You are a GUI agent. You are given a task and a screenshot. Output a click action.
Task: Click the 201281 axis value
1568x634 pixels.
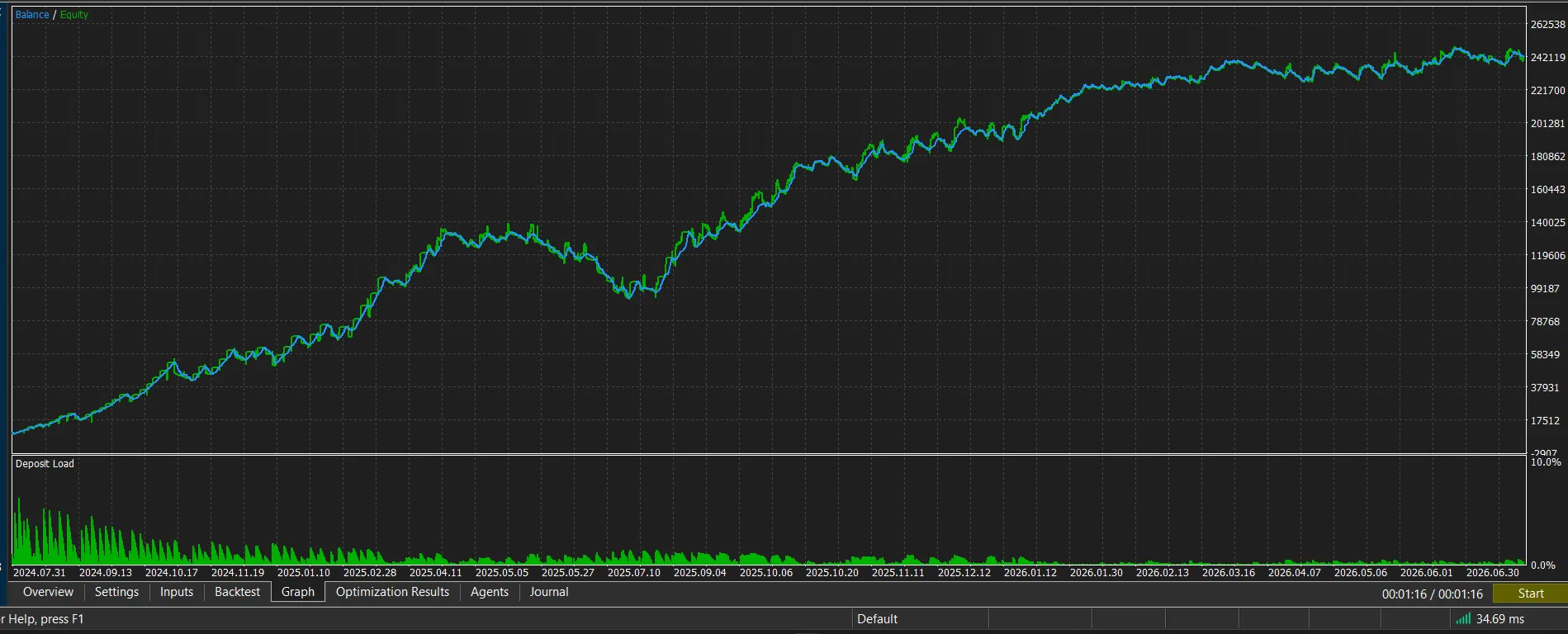click(x=1548, y=124)
